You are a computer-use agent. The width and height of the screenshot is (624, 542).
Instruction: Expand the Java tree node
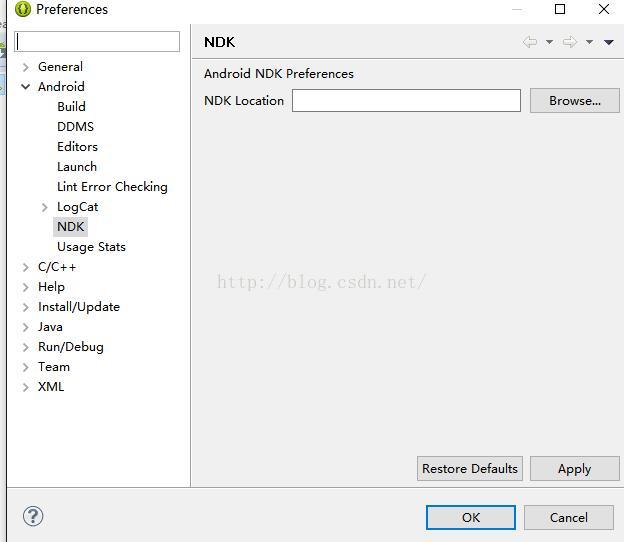26,327
